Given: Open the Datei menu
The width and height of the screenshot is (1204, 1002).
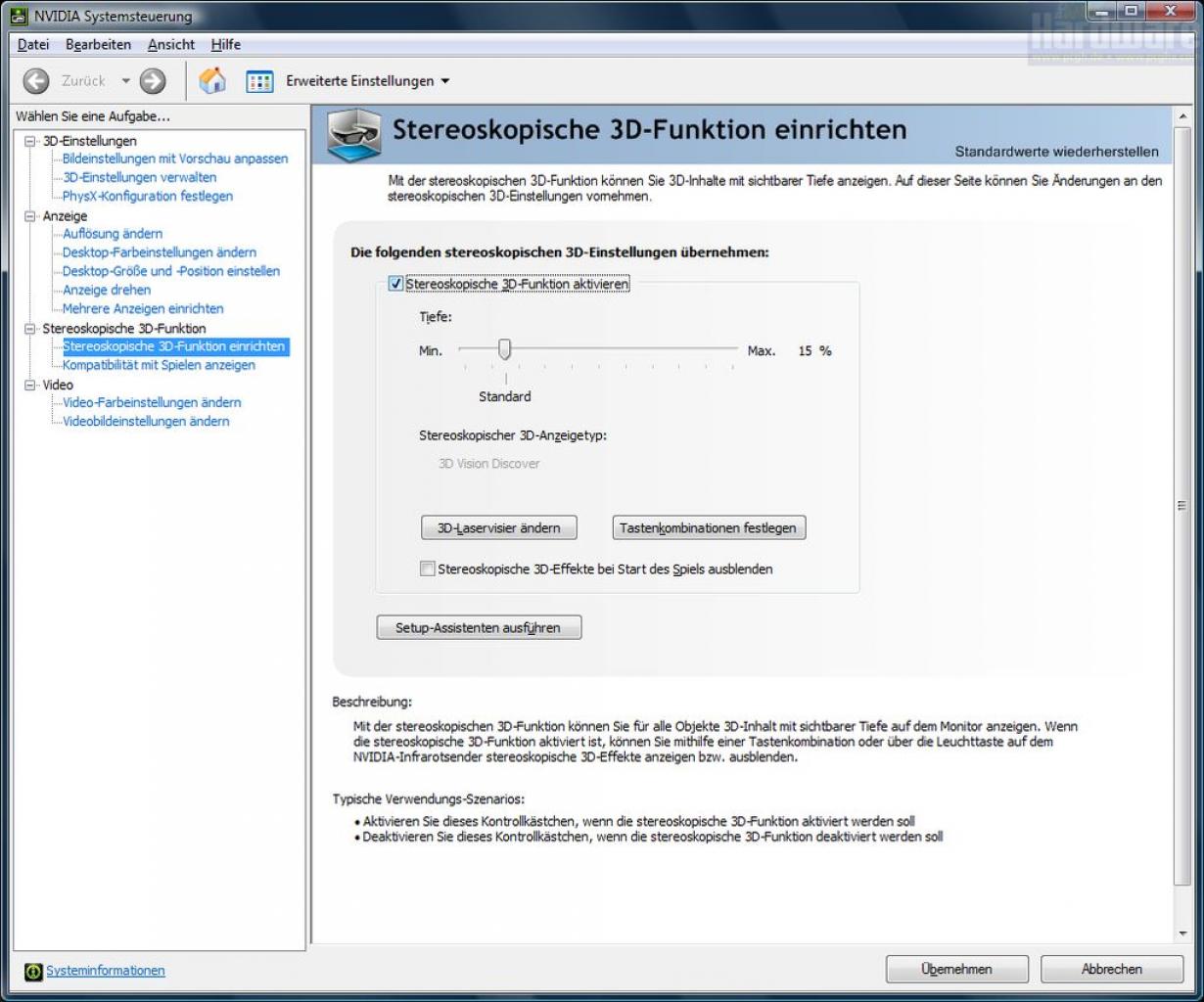Looking at the screenshot, I should point(33,45).
